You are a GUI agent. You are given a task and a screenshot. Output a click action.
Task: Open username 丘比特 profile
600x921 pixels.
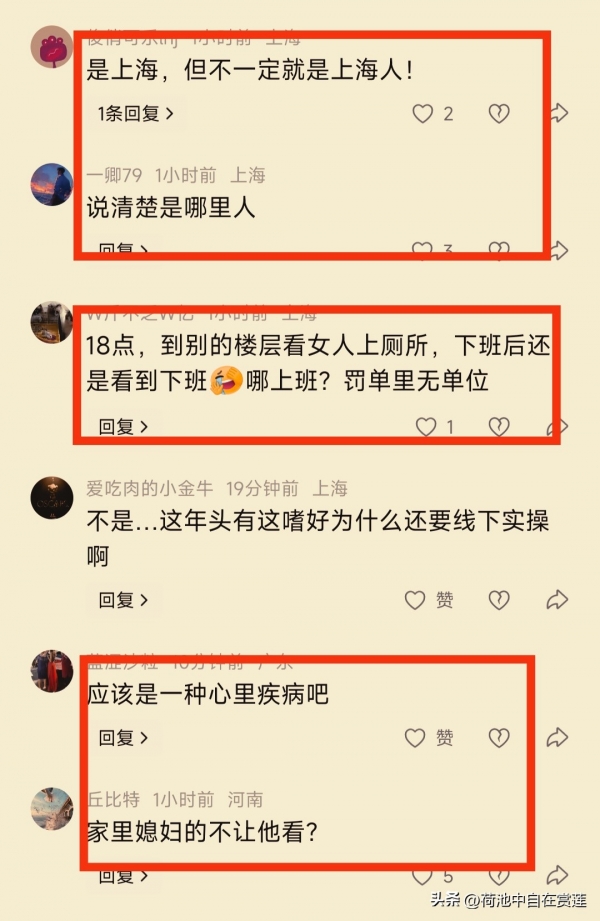click(113, 799)
